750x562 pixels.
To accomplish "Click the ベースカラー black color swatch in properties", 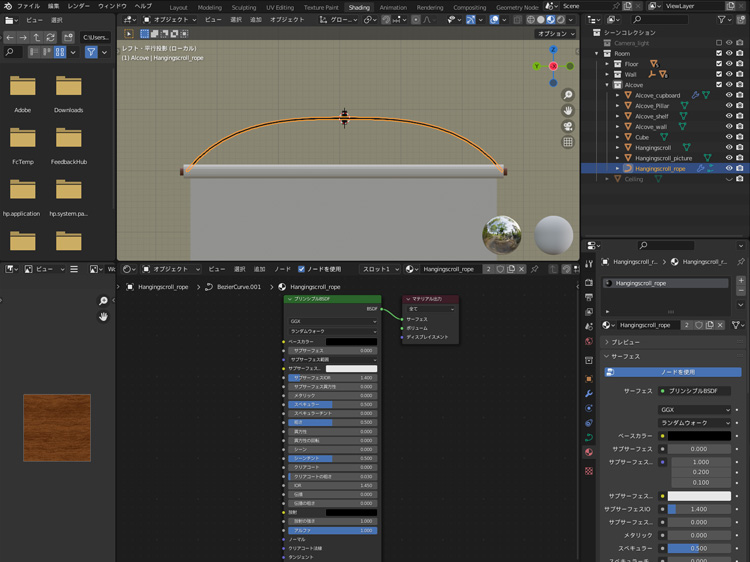I will click(x=699, y=436).
